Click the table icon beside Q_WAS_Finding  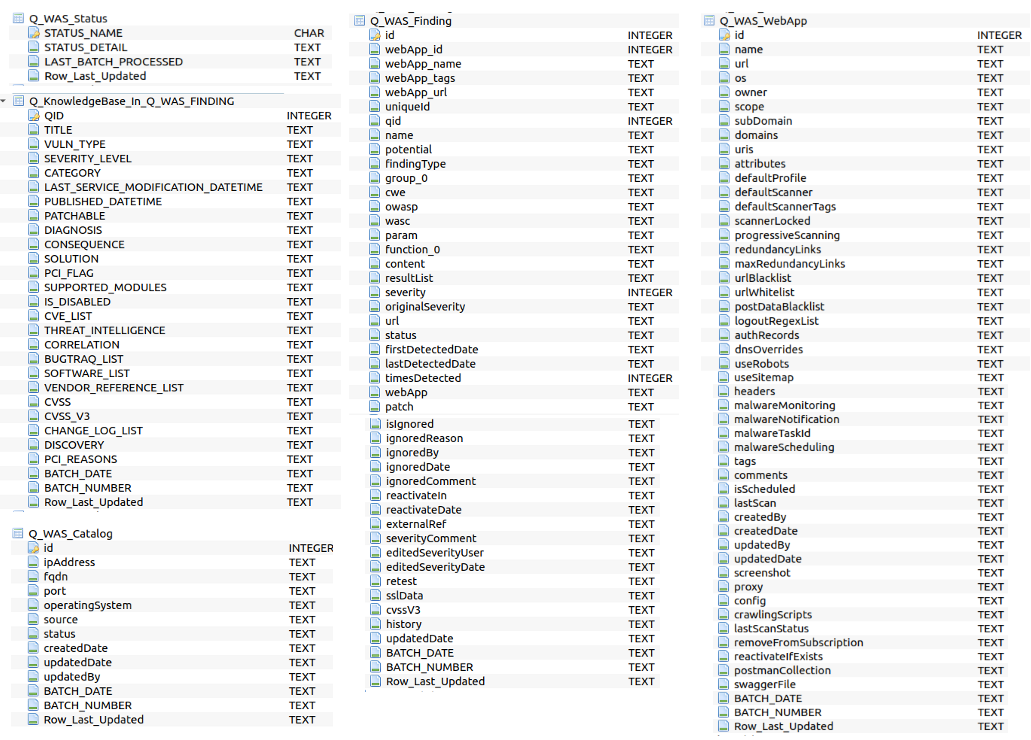pos(360,20)
